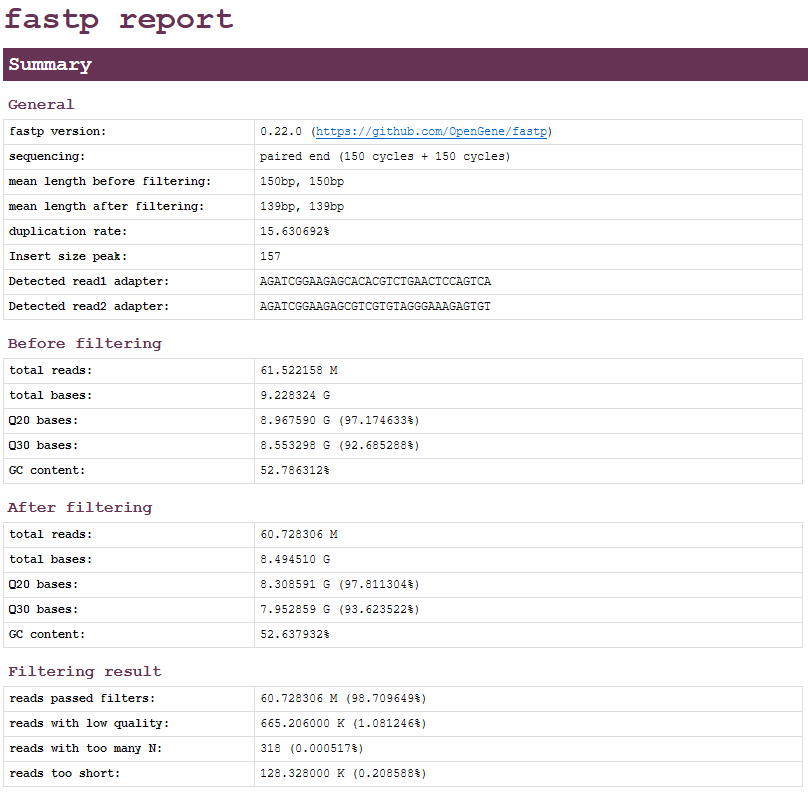
Task: Click the GC content 52.786312% cell
Action: pos(298,470)
